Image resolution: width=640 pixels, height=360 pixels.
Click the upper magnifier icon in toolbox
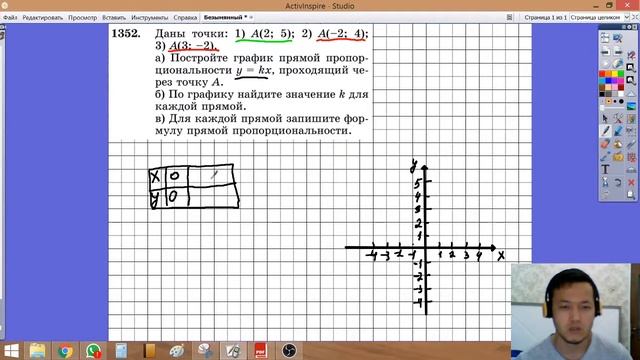pyautogui.click(x=631, y=67)
